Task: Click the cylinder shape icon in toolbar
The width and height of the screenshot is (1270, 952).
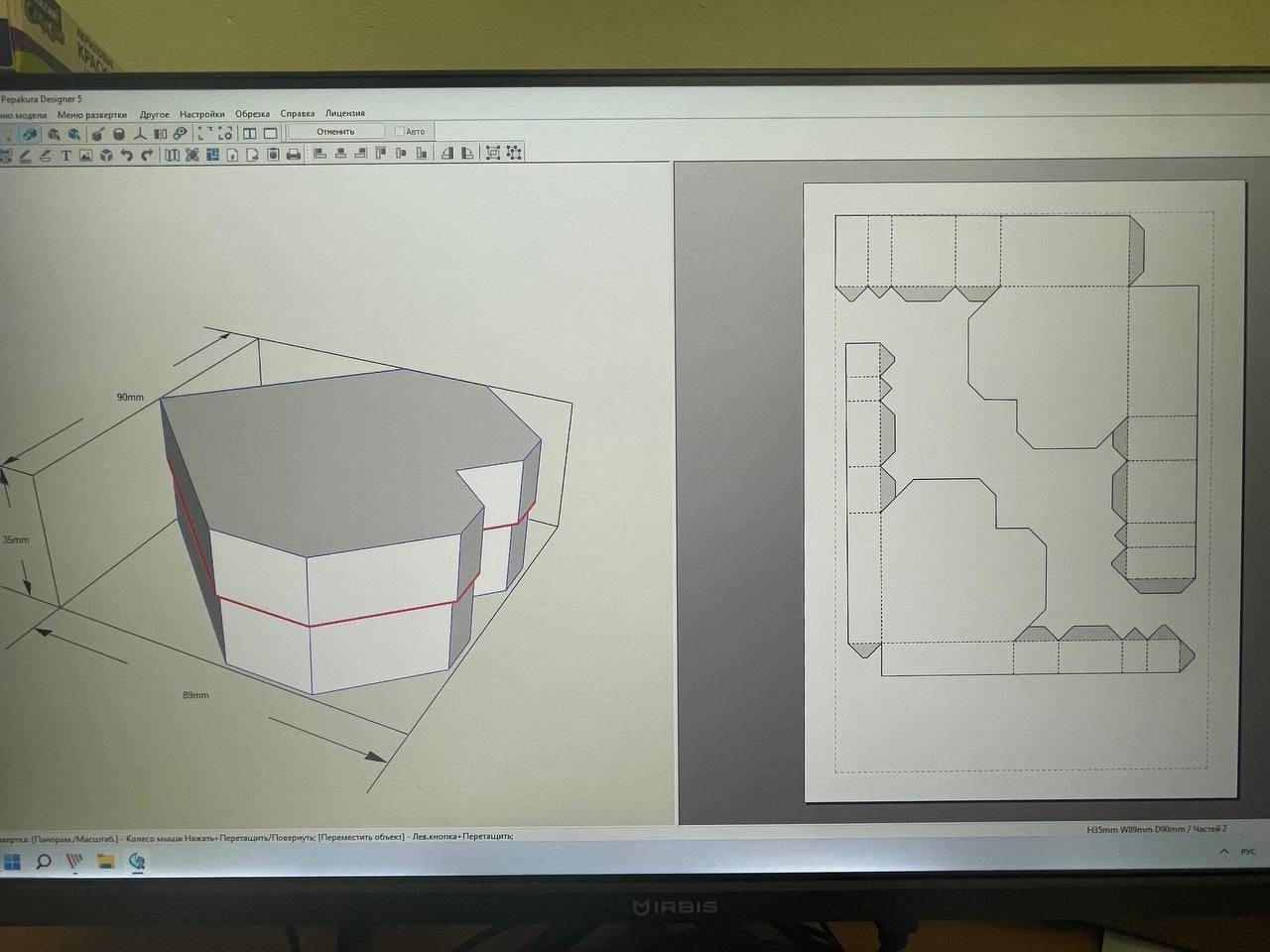Action: 119,134
